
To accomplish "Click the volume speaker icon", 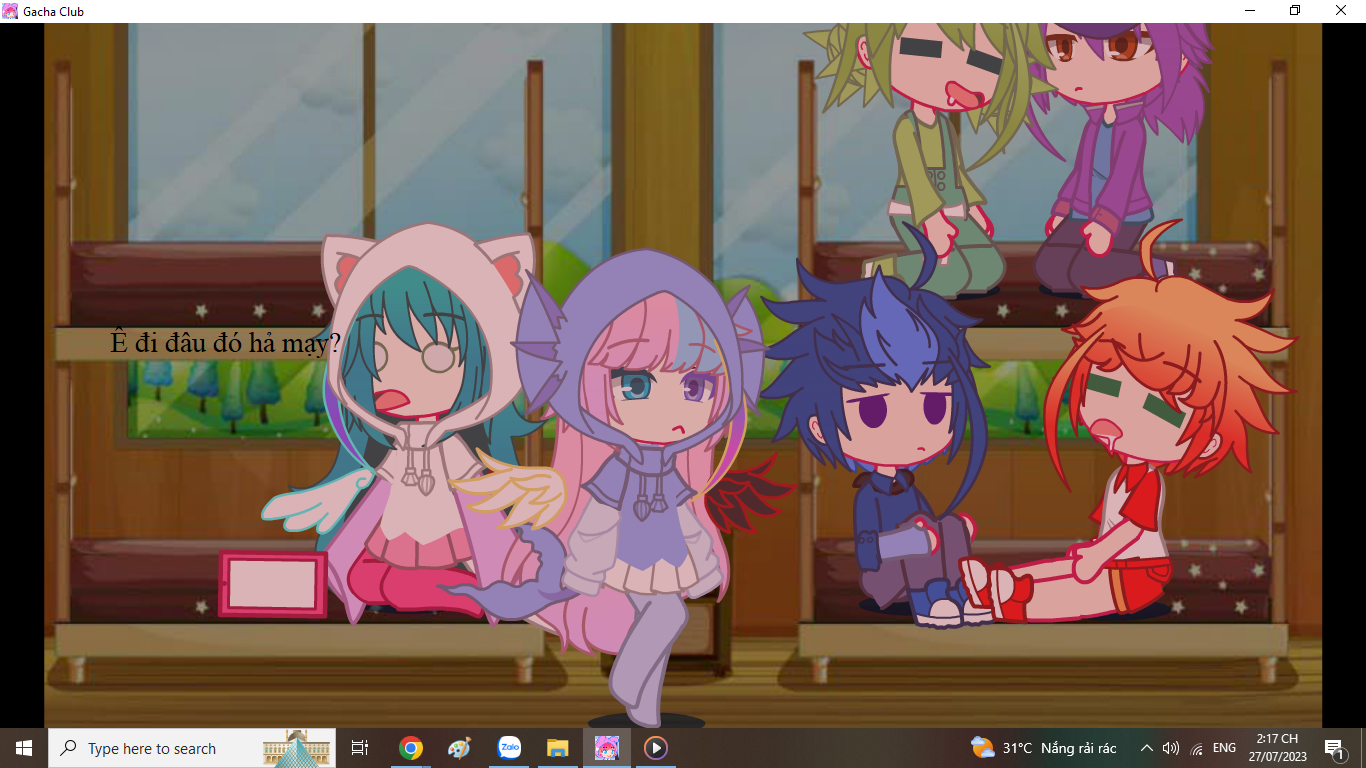I will (x=1171, y=748).
